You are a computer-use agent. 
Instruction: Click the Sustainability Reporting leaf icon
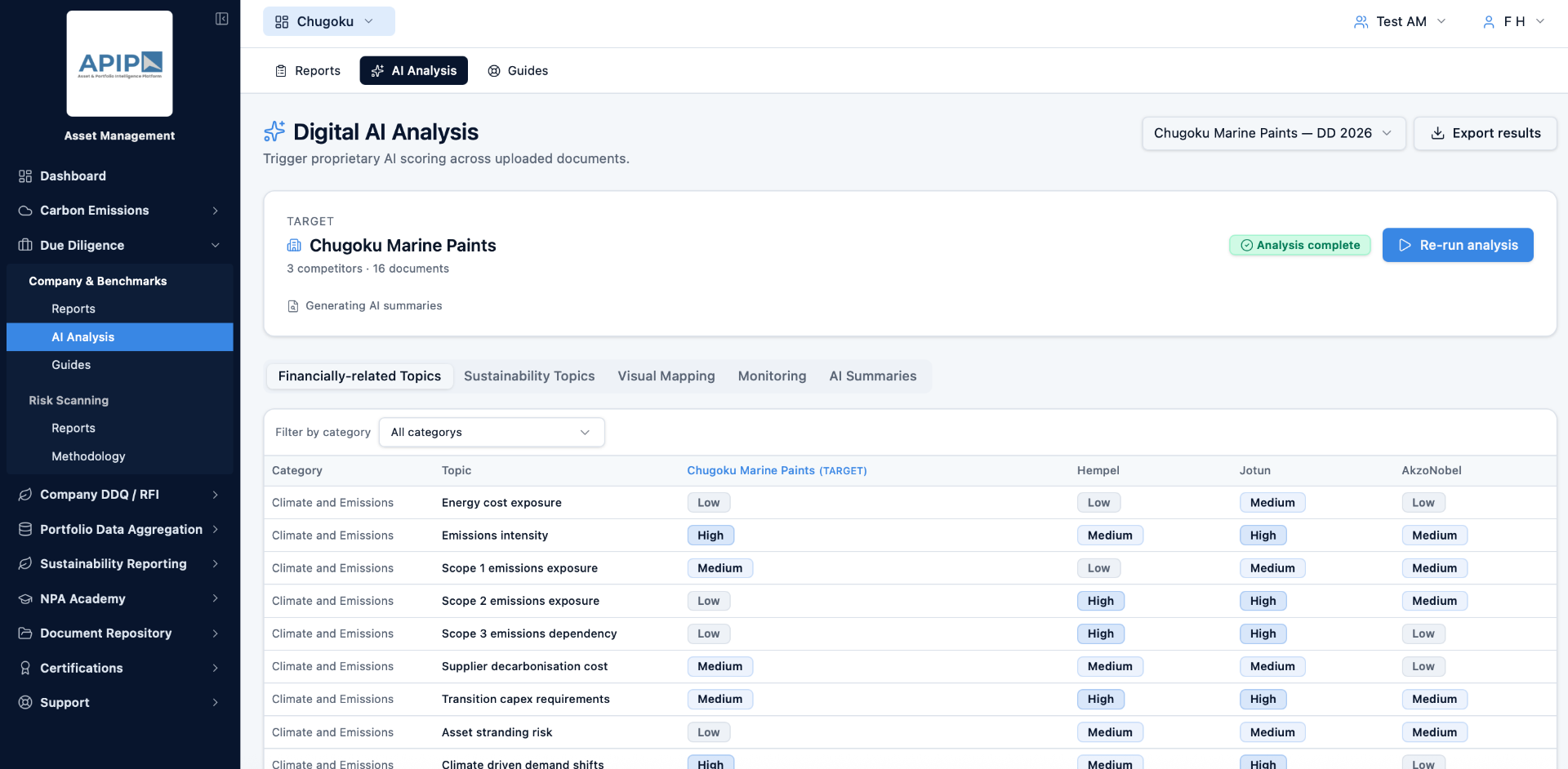pyautogui.click(x=25, y=564)
